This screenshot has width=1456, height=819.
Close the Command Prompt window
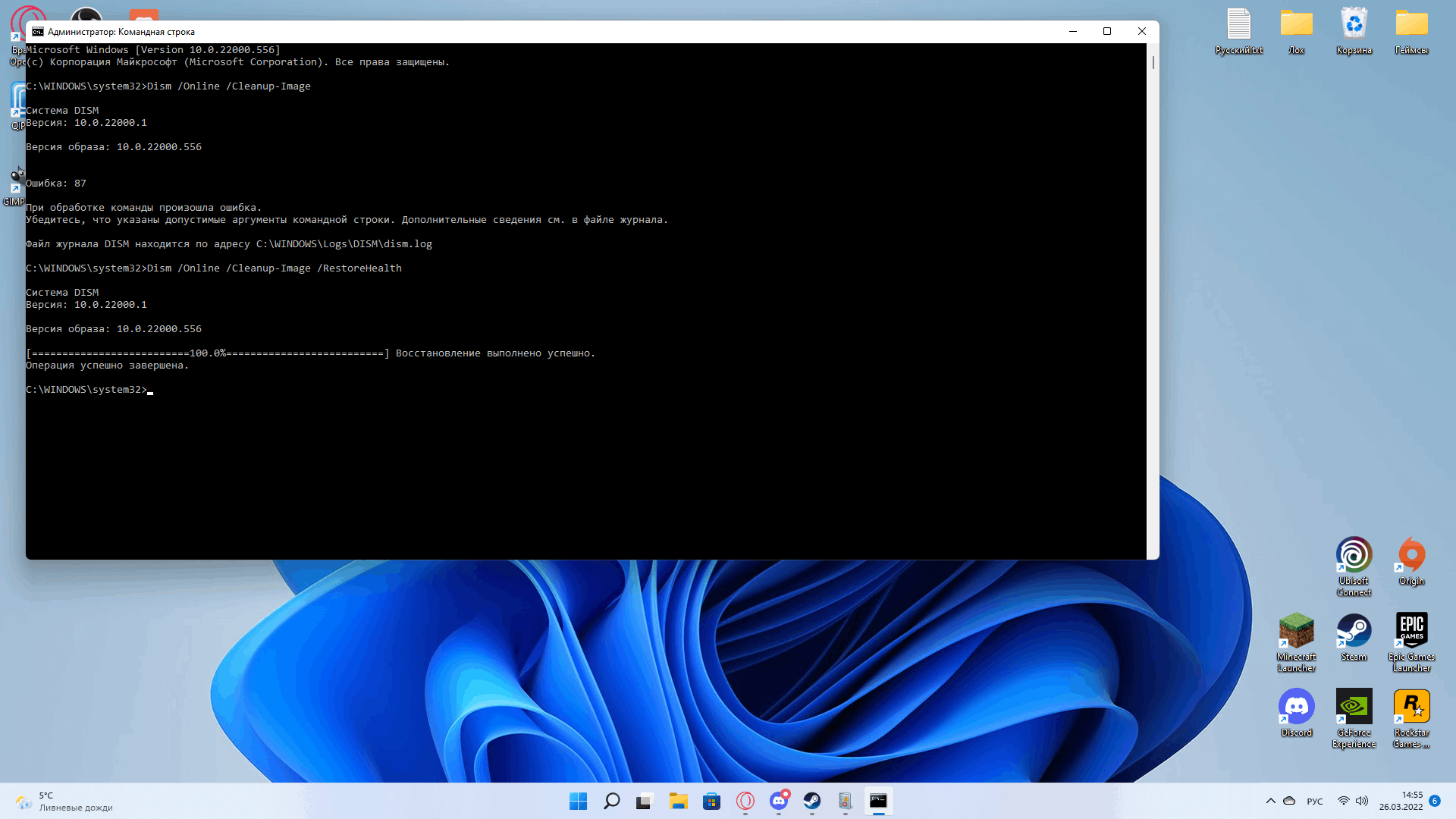click(1142, 31)
